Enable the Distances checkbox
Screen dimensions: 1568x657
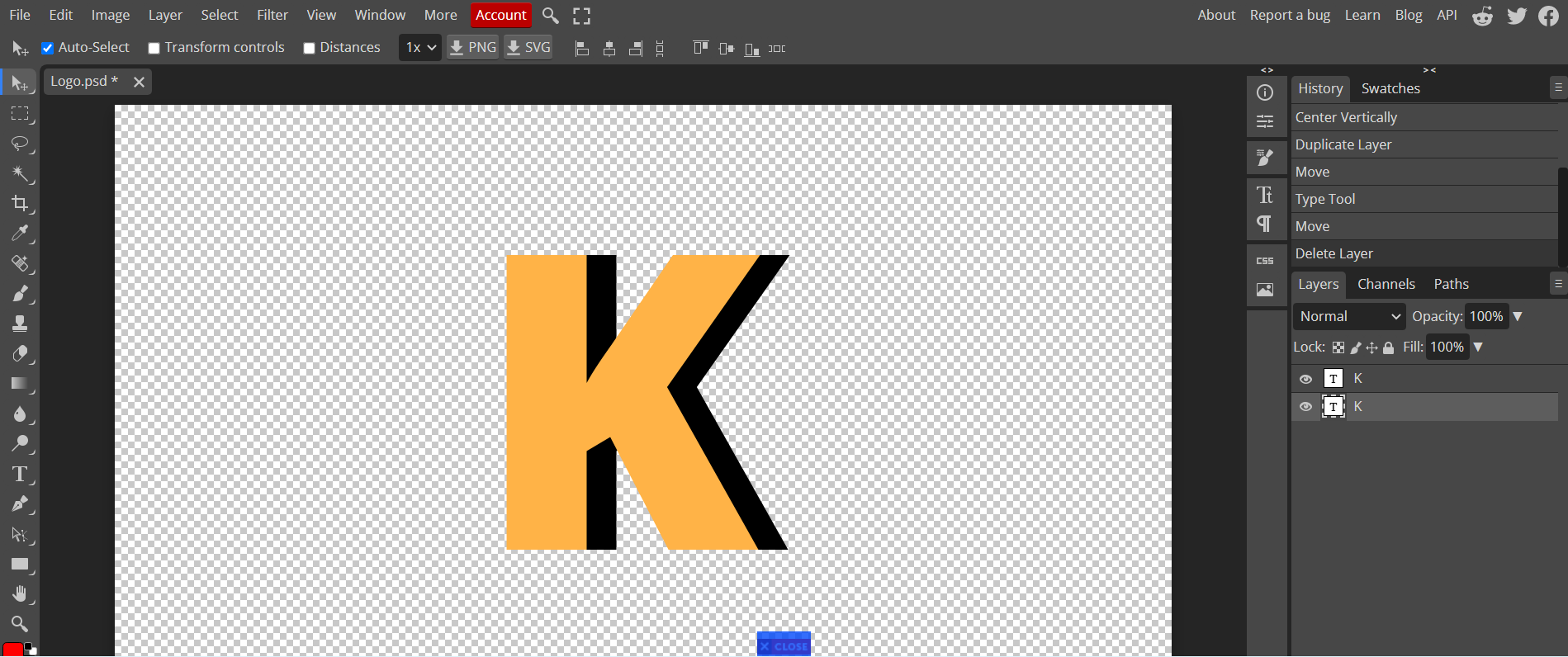click(309, 48)
